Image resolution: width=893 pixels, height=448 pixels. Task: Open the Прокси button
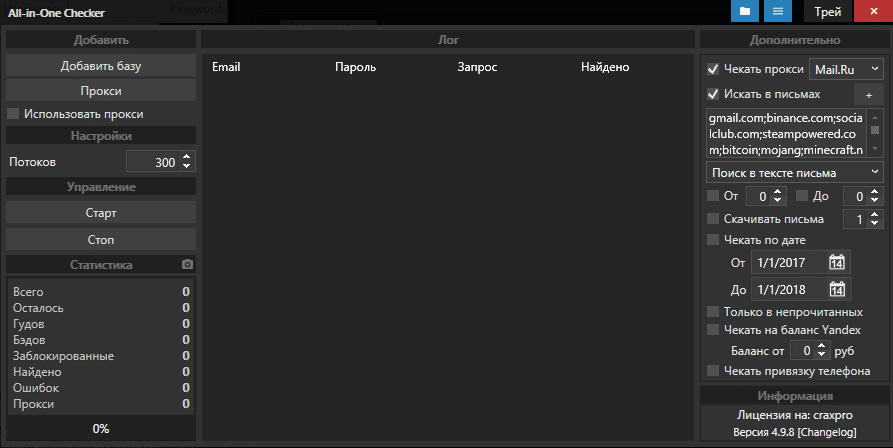click(x=101, y=91)
